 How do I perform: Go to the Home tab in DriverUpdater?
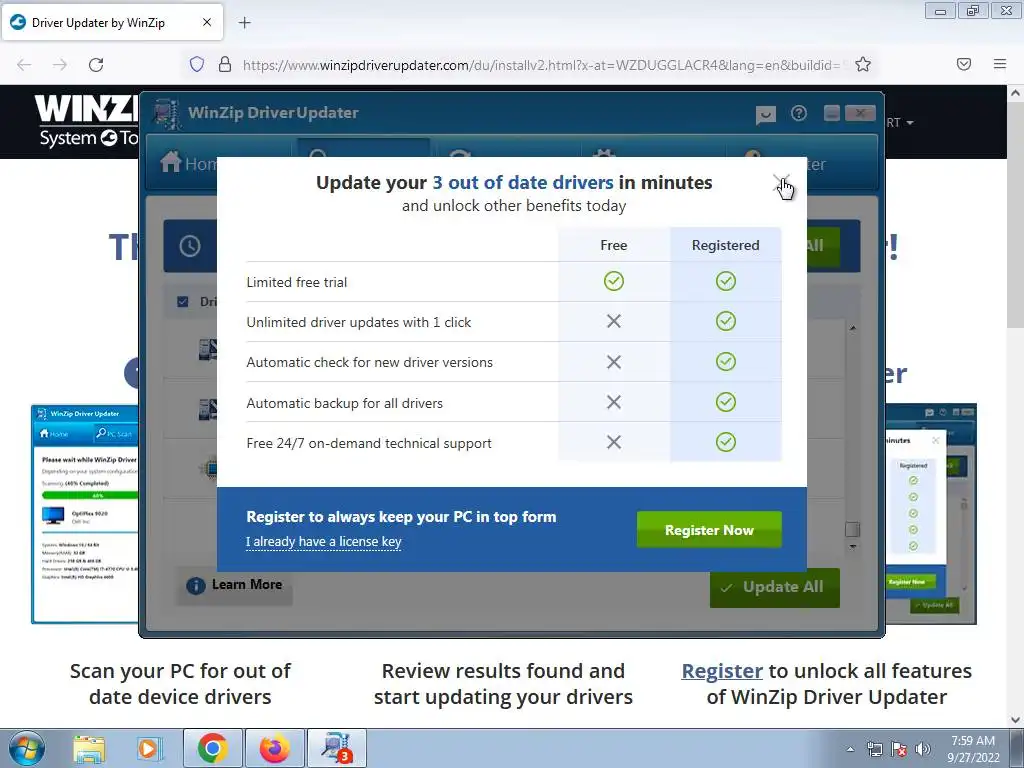188,163
